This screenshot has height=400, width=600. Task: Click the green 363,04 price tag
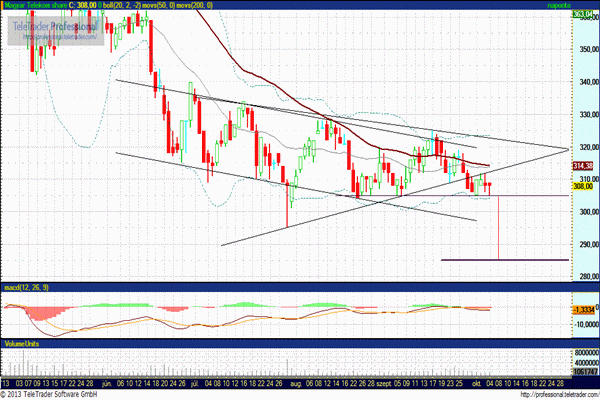point(583,15)
